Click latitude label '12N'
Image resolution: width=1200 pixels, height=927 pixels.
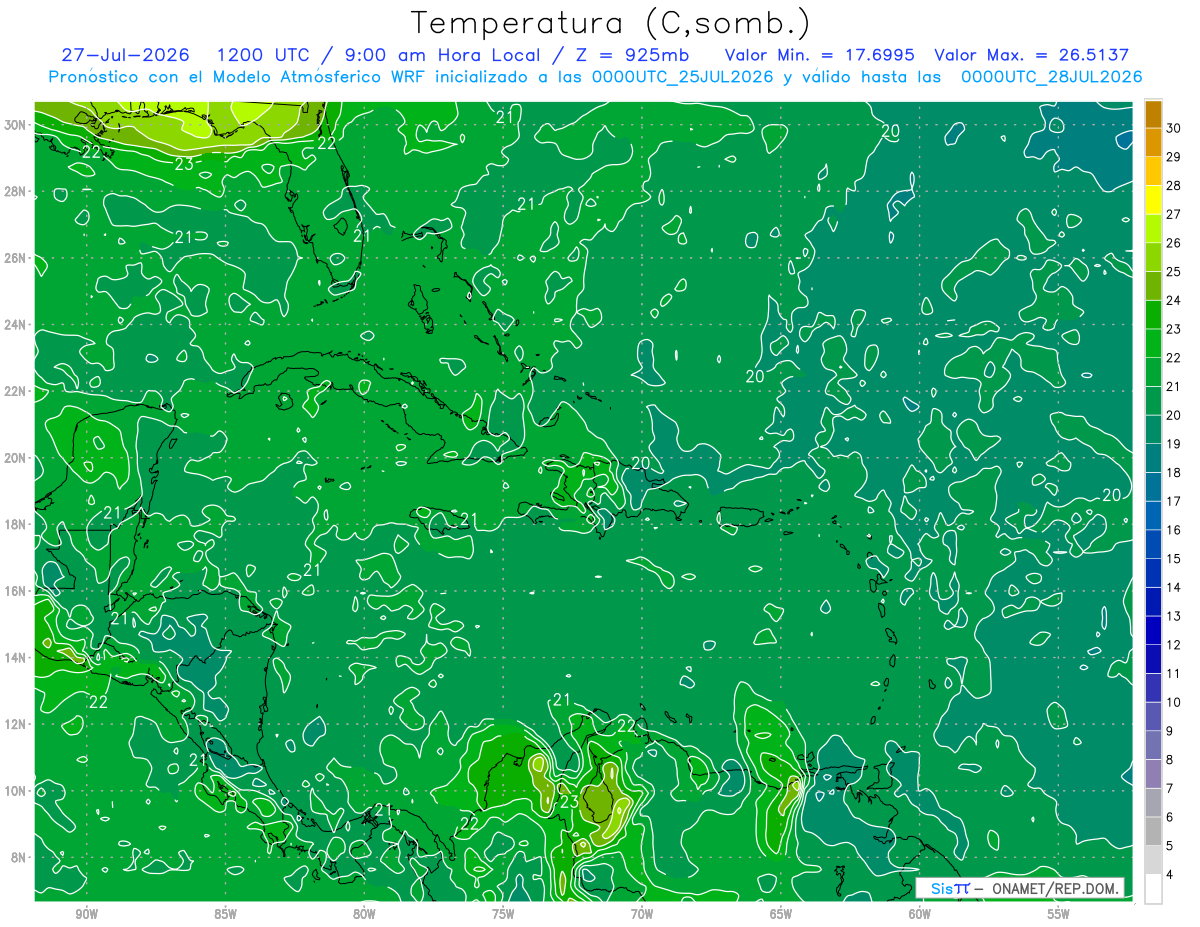click(x=15, y=724)
